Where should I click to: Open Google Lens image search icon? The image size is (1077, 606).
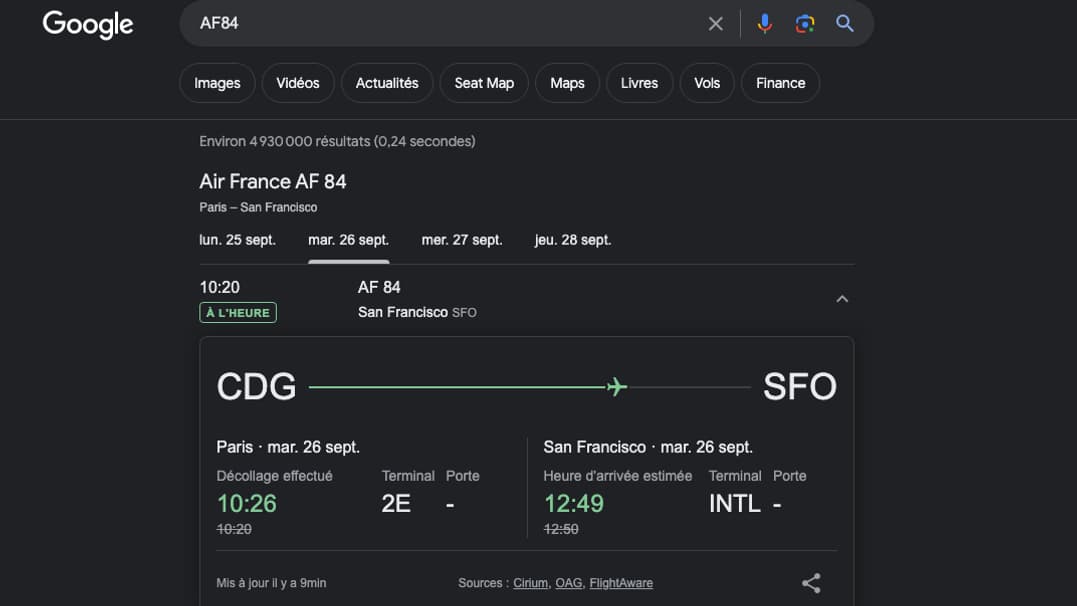[x=805, y=24]
